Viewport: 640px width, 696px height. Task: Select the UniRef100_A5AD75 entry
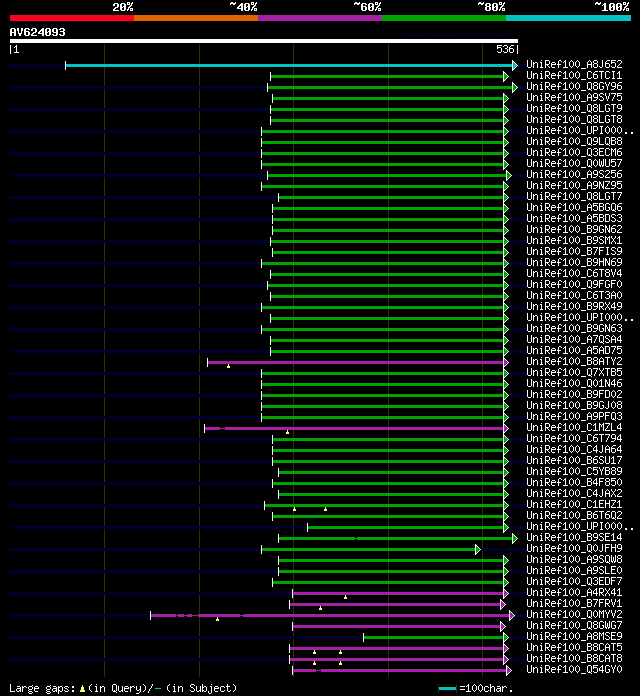[574, 350]
